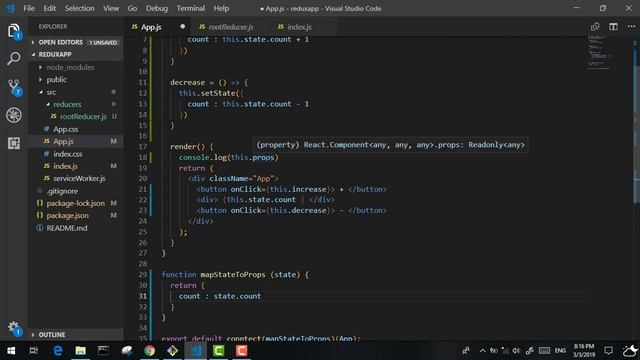Expand the Open Editors section
Screen dimensions: 640x360
coord(76,42)
